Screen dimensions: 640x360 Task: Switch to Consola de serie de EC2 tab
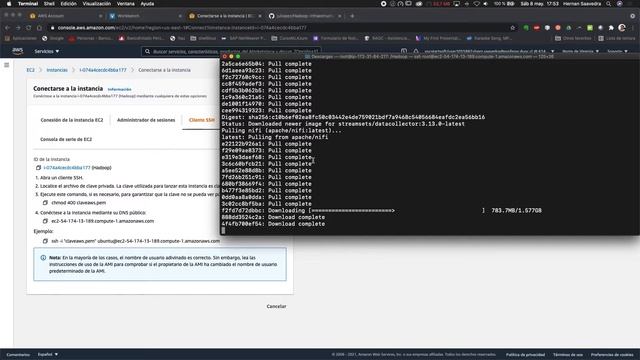click(66, 139)
